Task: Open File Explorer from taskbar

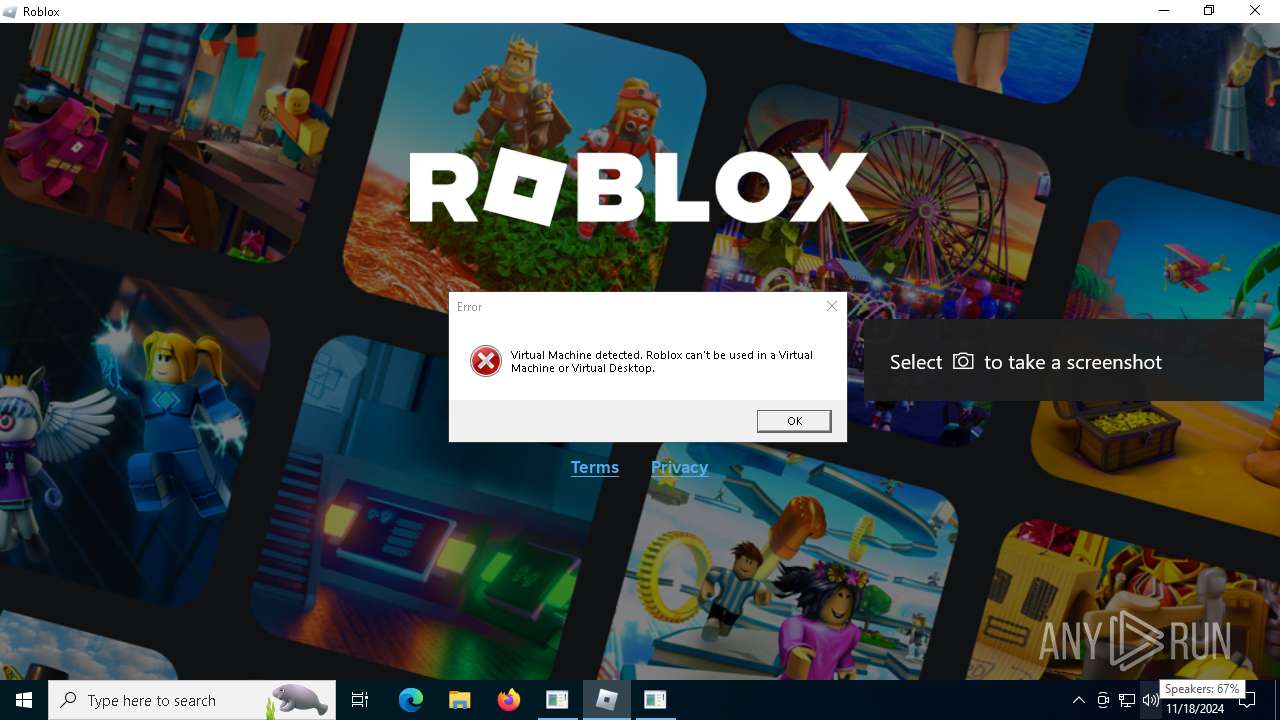Action: point(459,700)
